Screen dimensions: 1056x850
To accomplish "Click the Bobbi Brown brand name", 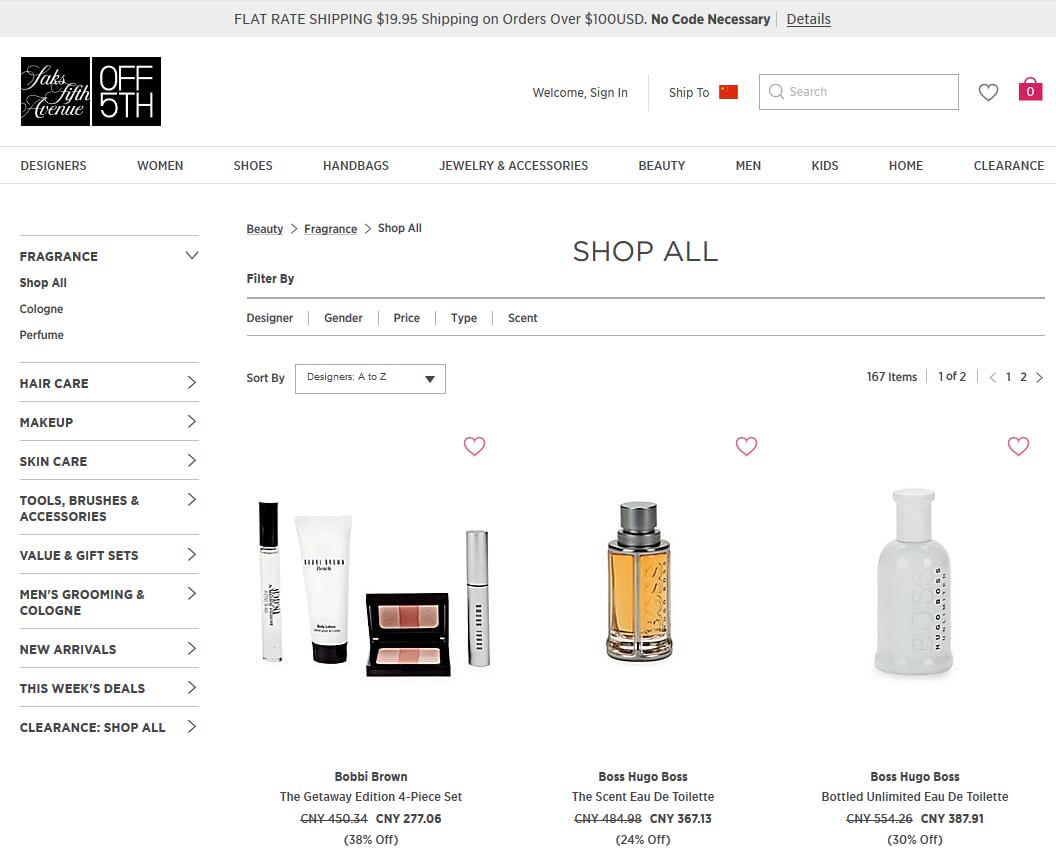I will (371, 777).
